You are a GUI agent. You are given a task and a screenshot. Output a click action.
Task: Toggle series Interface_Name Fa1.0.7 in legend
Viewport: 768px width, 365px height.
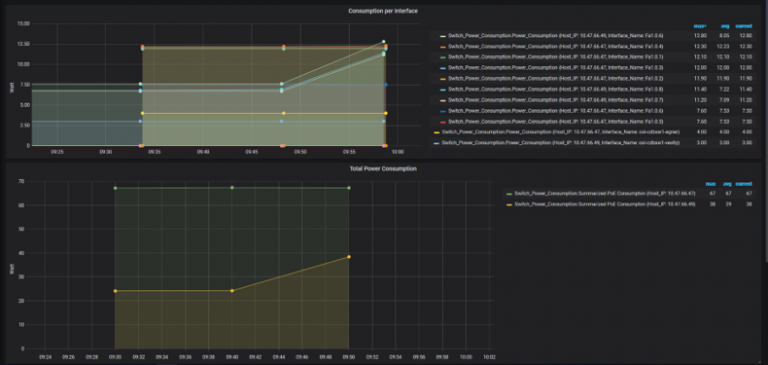coord(556,100)
